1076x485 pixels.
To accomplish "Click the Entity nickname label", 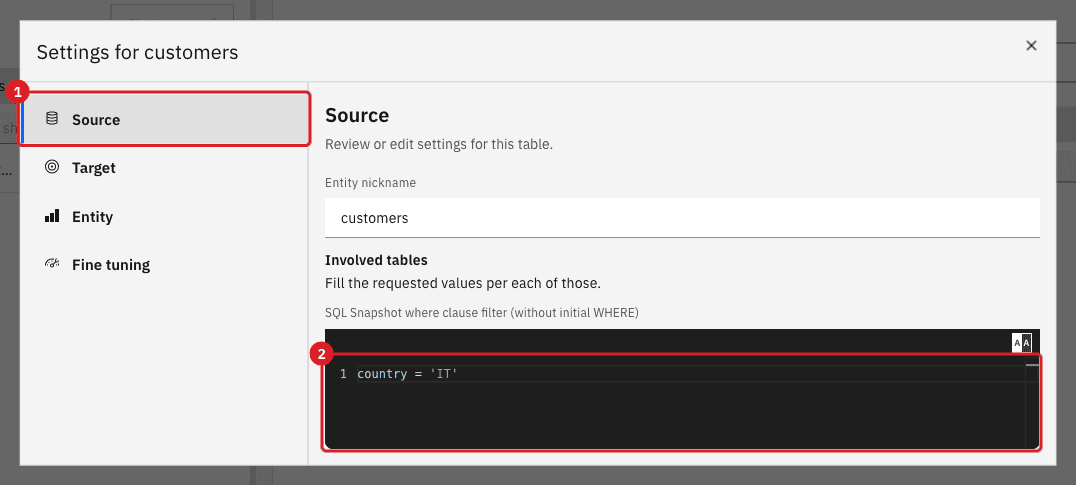I will tap(371, 183).
